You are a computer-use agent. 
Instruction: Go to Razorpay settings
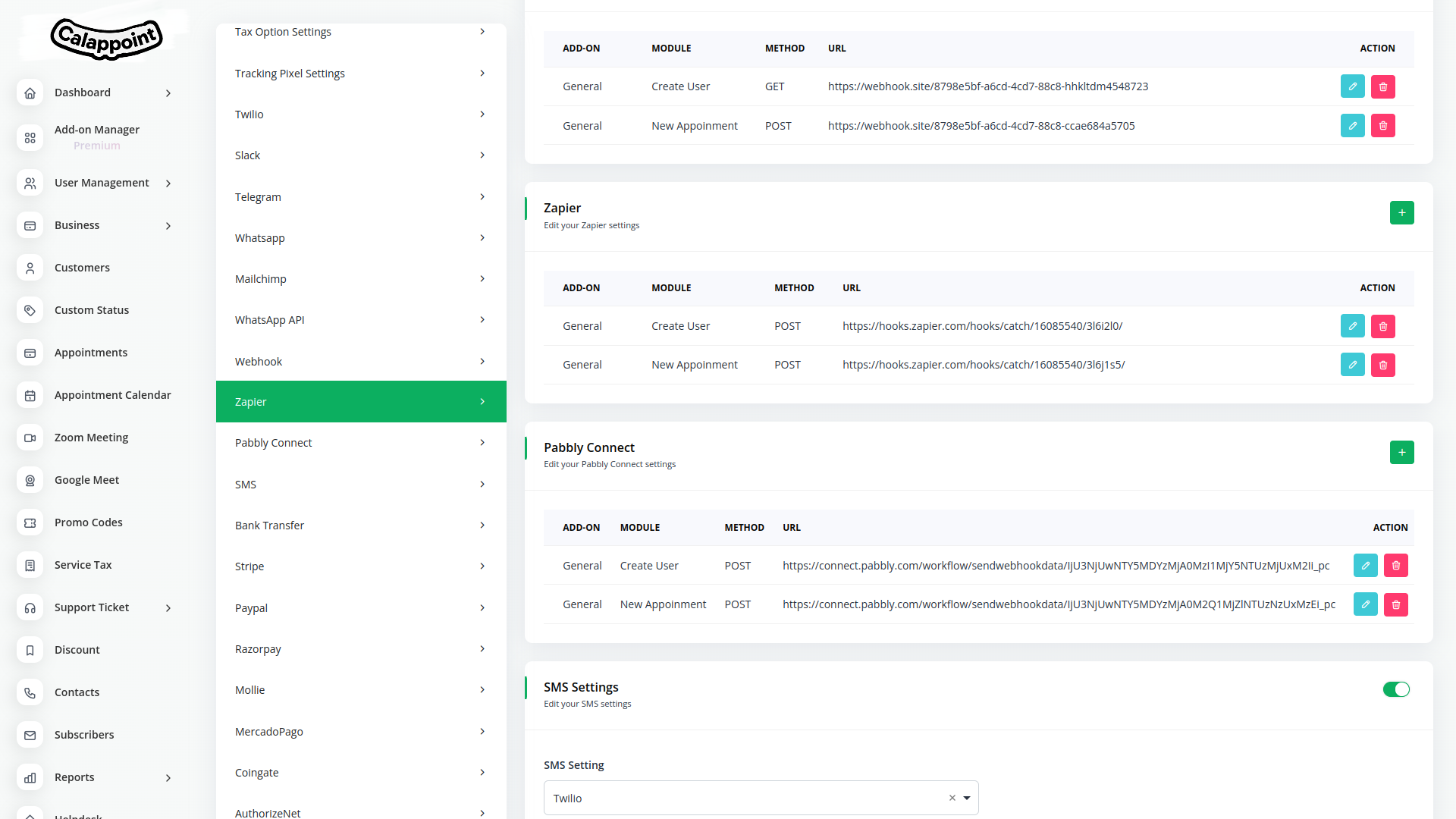click(361, 649)
